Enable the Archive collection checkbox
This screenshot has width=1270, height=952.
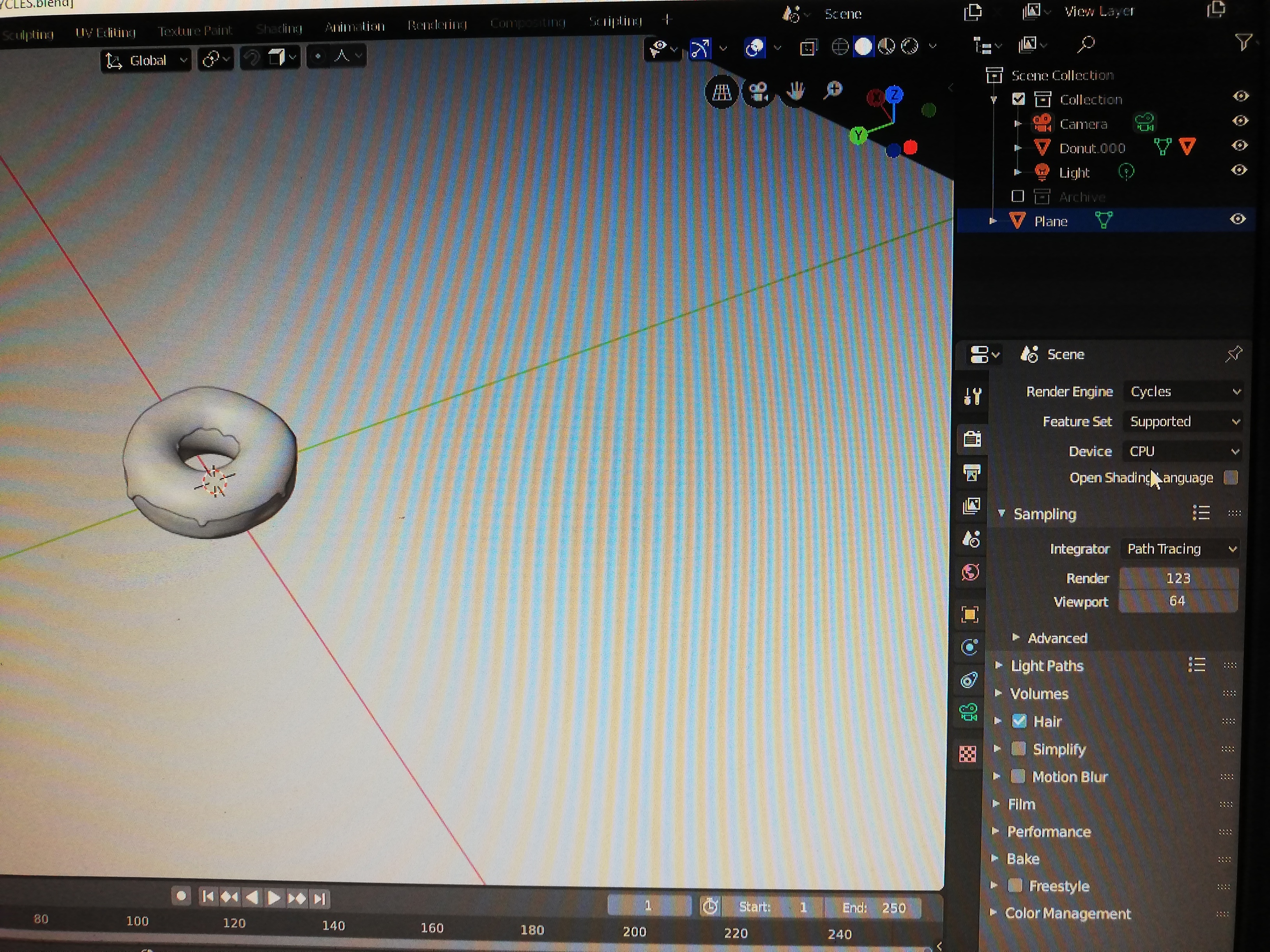(1017, 196)
